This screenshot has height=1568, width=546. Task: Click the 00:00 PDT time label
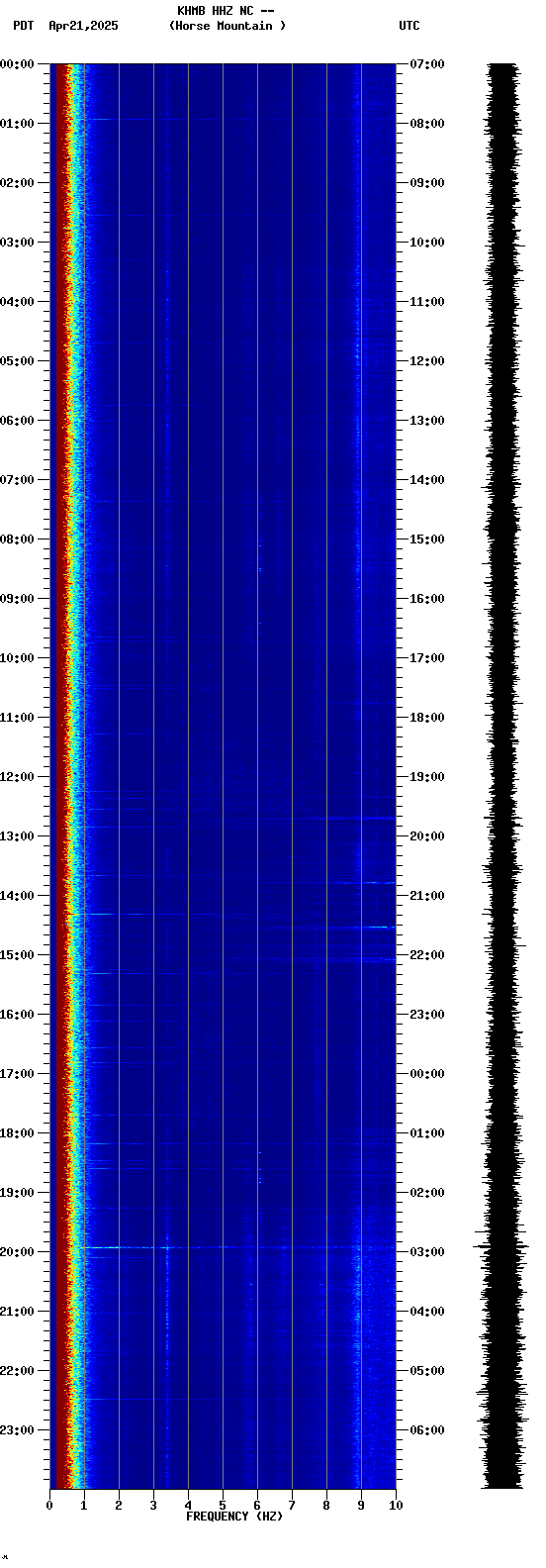click(x=17, y=64)
